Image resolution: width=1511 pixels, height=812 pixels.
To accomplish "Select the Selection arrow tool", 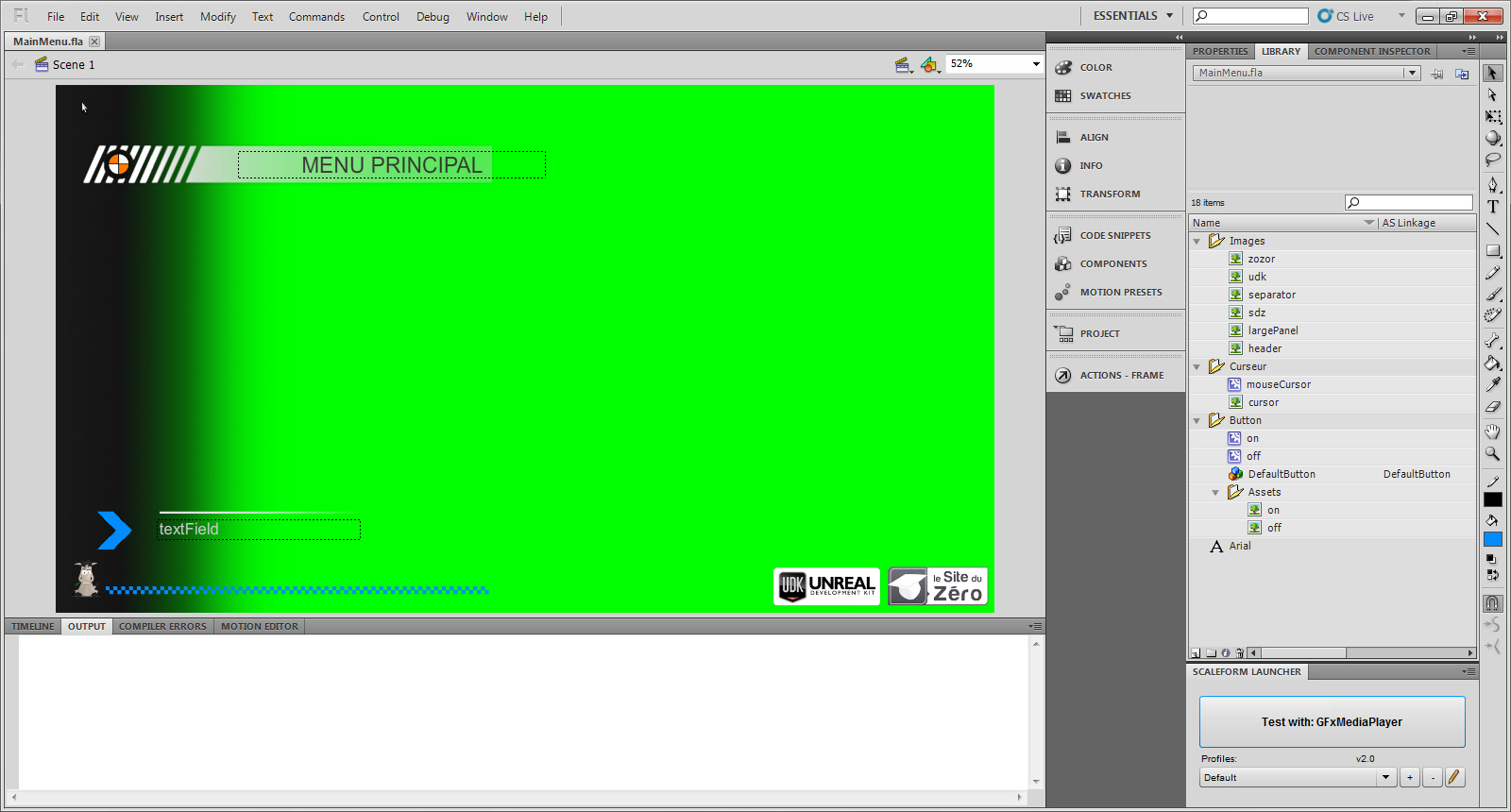I will (x=1492, y=73).
